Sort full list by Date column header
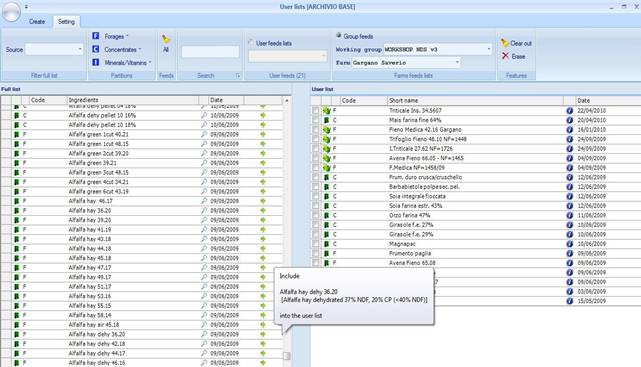Image resolution: width=641 pixels, height=367 pixels. tap(226, 100)
